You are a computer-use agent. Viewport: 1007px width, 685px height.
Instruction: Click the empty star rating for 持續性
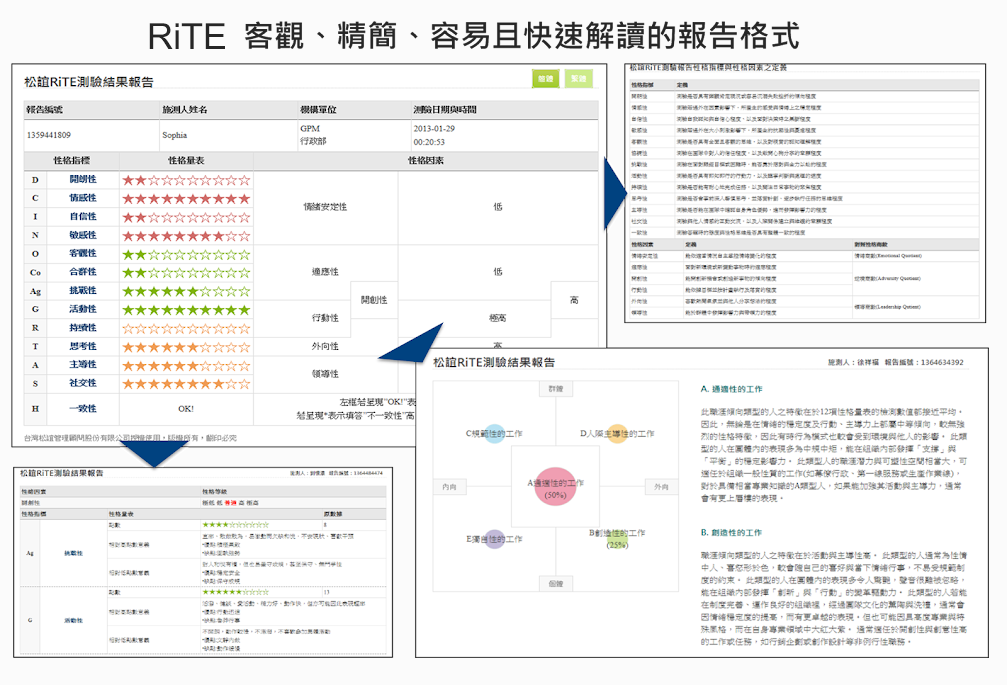pyautogui.click(x=186, y=329)
